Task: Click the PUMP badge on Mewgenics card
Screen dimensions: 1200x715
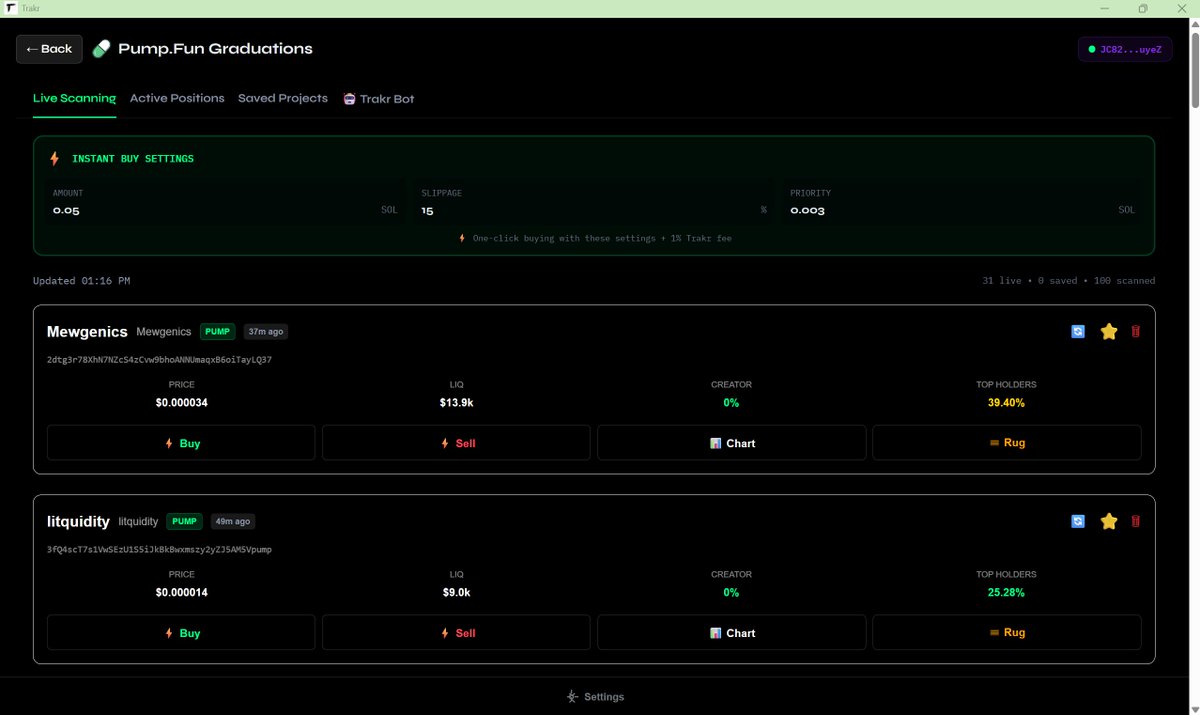Action: pyautogui.click(x=218, y=331)
